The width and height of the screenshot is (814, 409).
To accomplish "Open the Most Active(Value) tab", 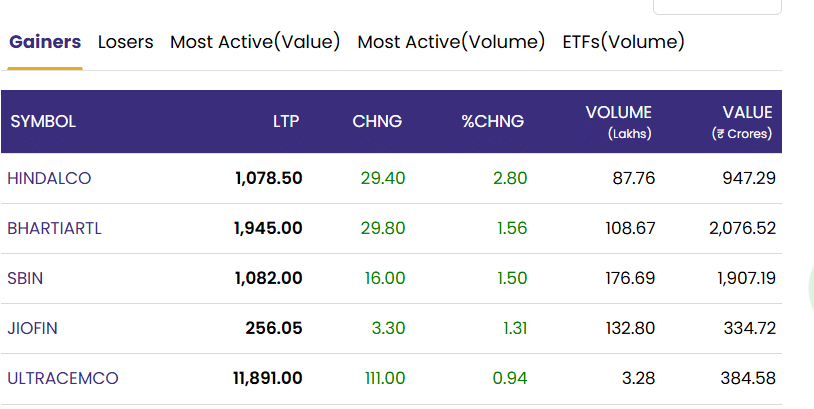I will point(255,42).
